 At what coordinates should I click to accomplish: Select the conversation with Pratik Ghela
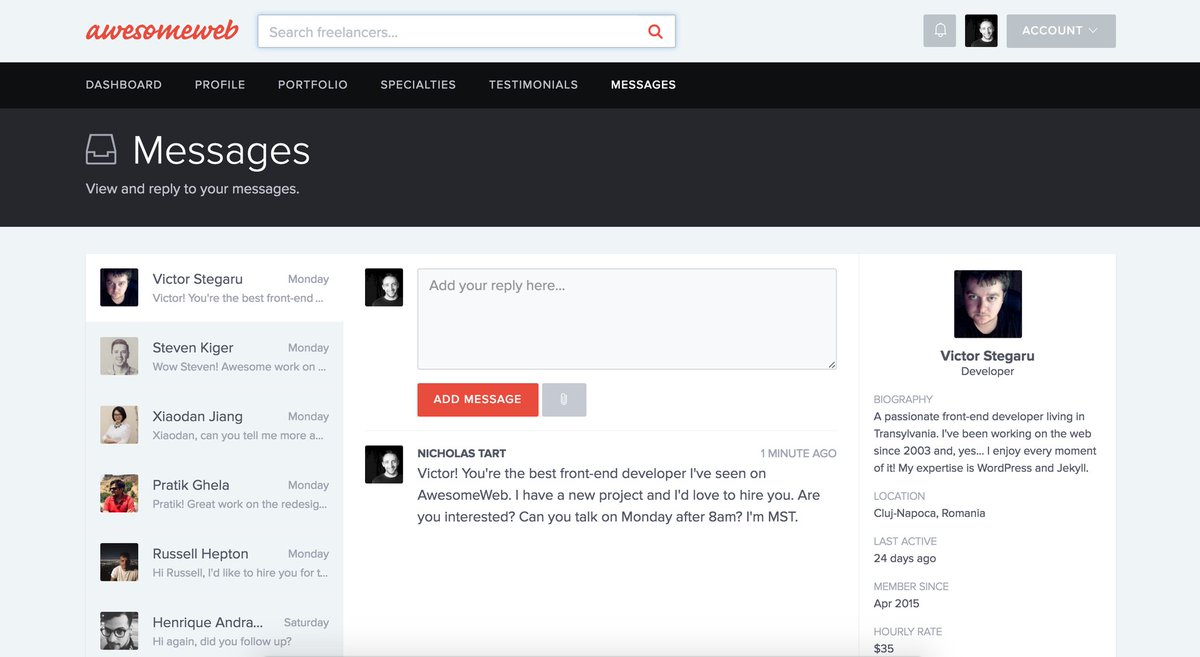213,494
